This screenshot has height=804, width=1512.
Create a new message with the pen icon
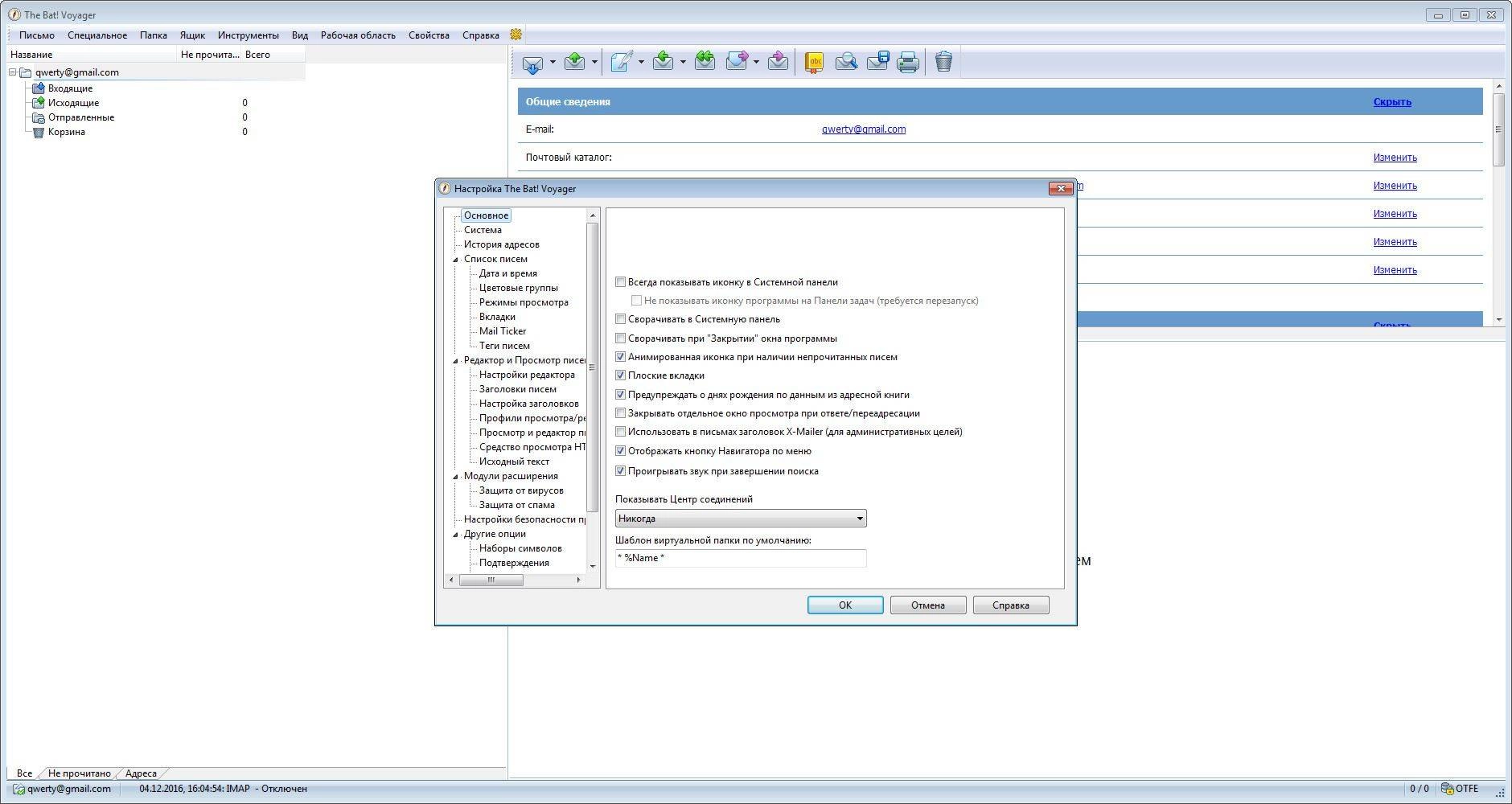pyautogui.click(x=621, y=62)
